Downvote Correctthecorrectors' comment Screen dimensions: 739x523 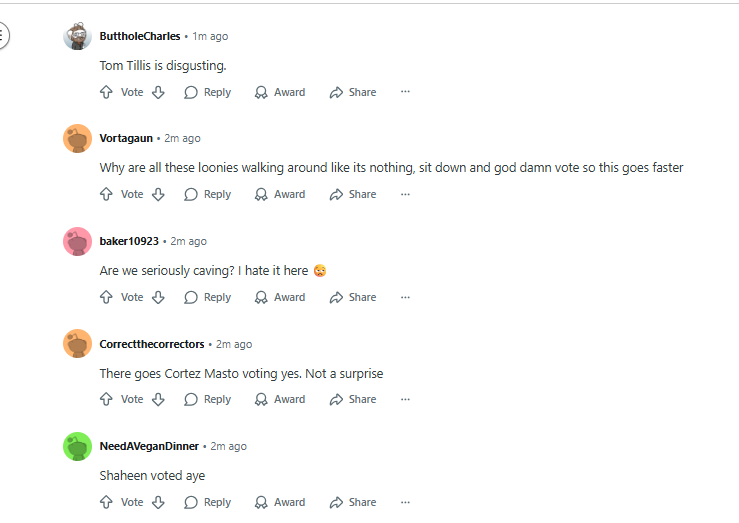pos(158,400)
